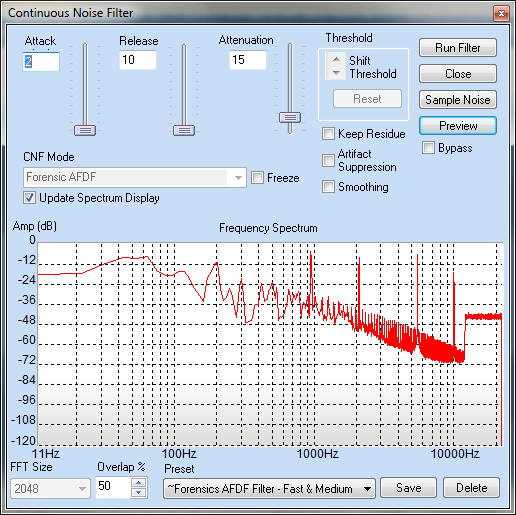516x515 pixels.
Task: Toggle Keep Residue checkbox
Action: (328, 134)
